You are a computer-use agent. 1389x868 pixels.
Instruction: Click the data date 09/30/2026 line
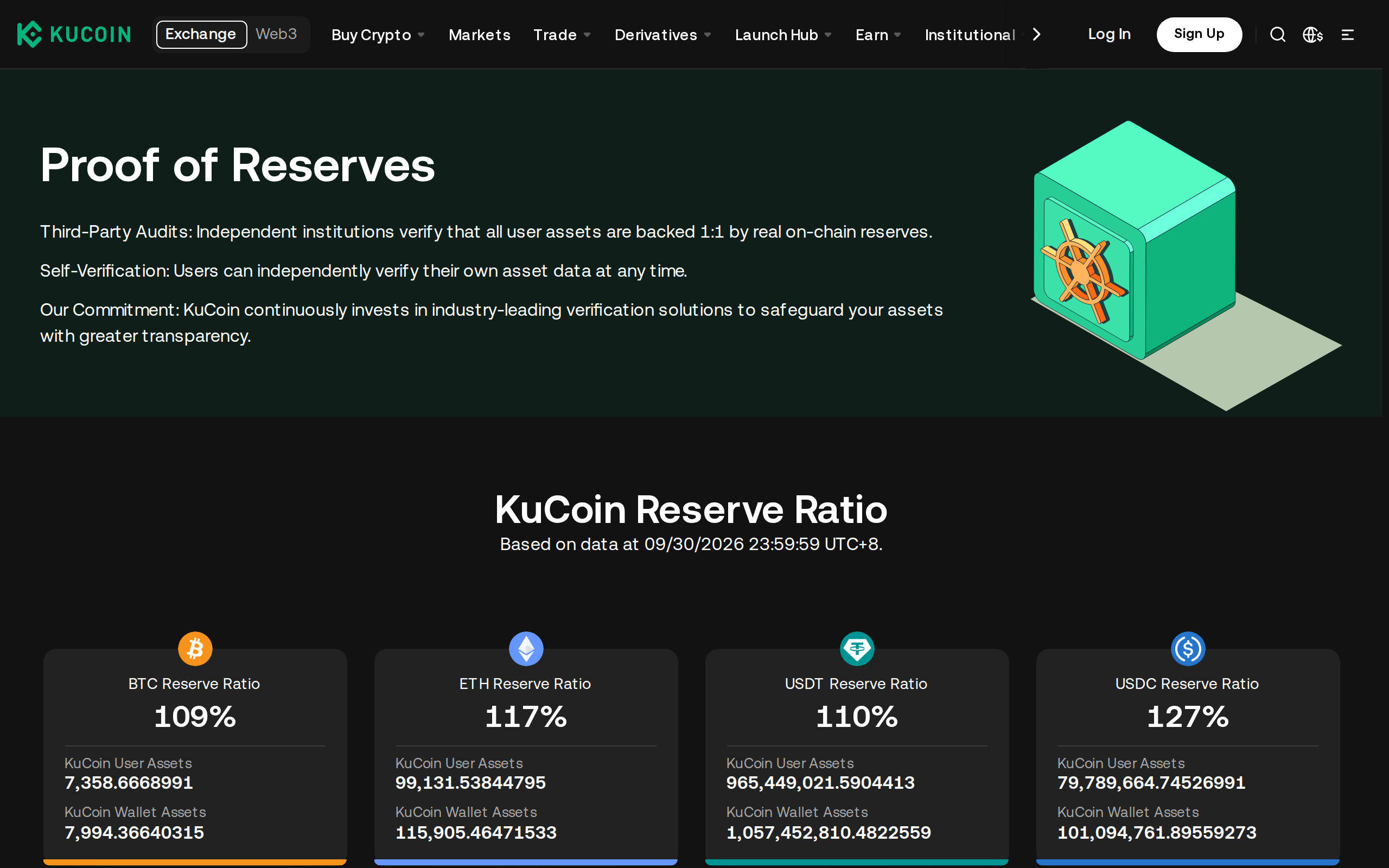(691, 544)
